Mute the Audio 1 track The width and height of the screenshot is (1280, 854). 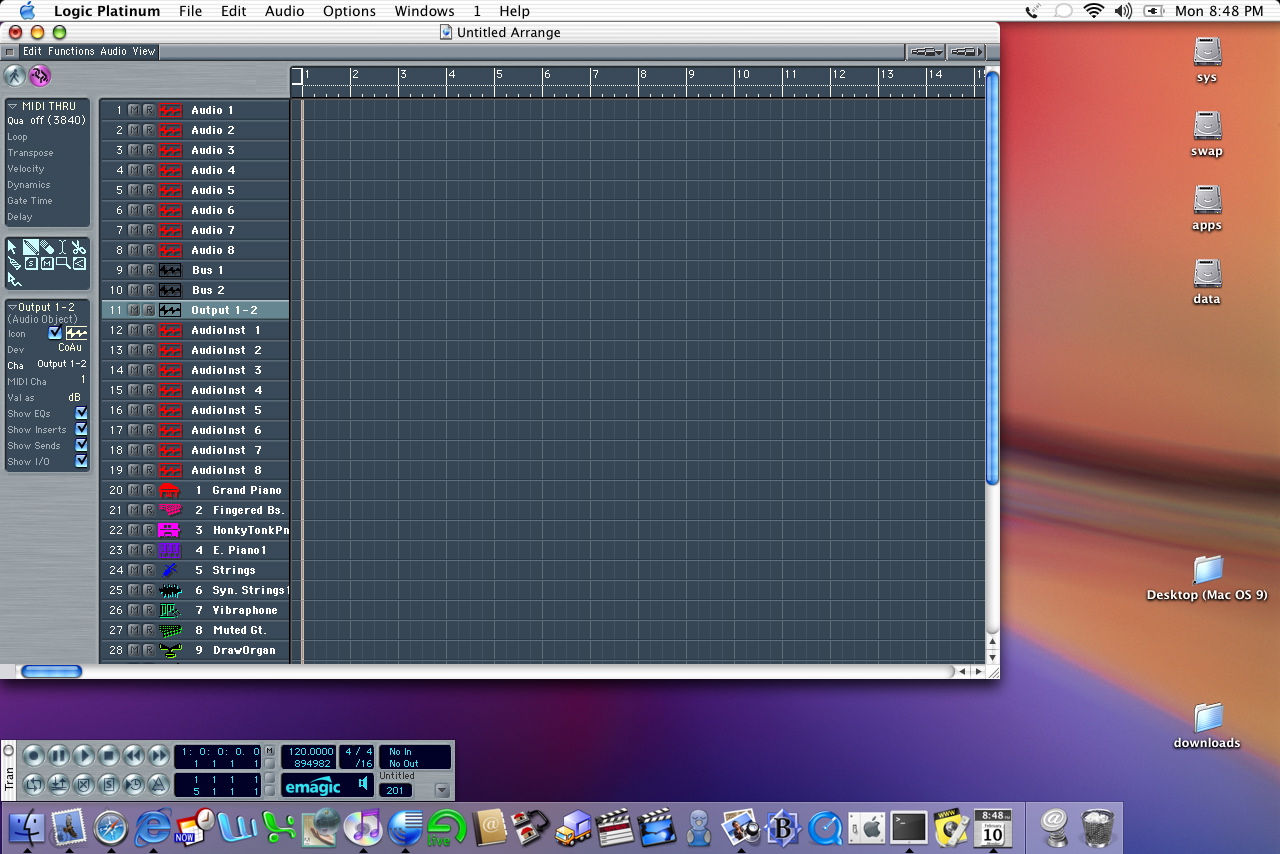click(134, 110)
